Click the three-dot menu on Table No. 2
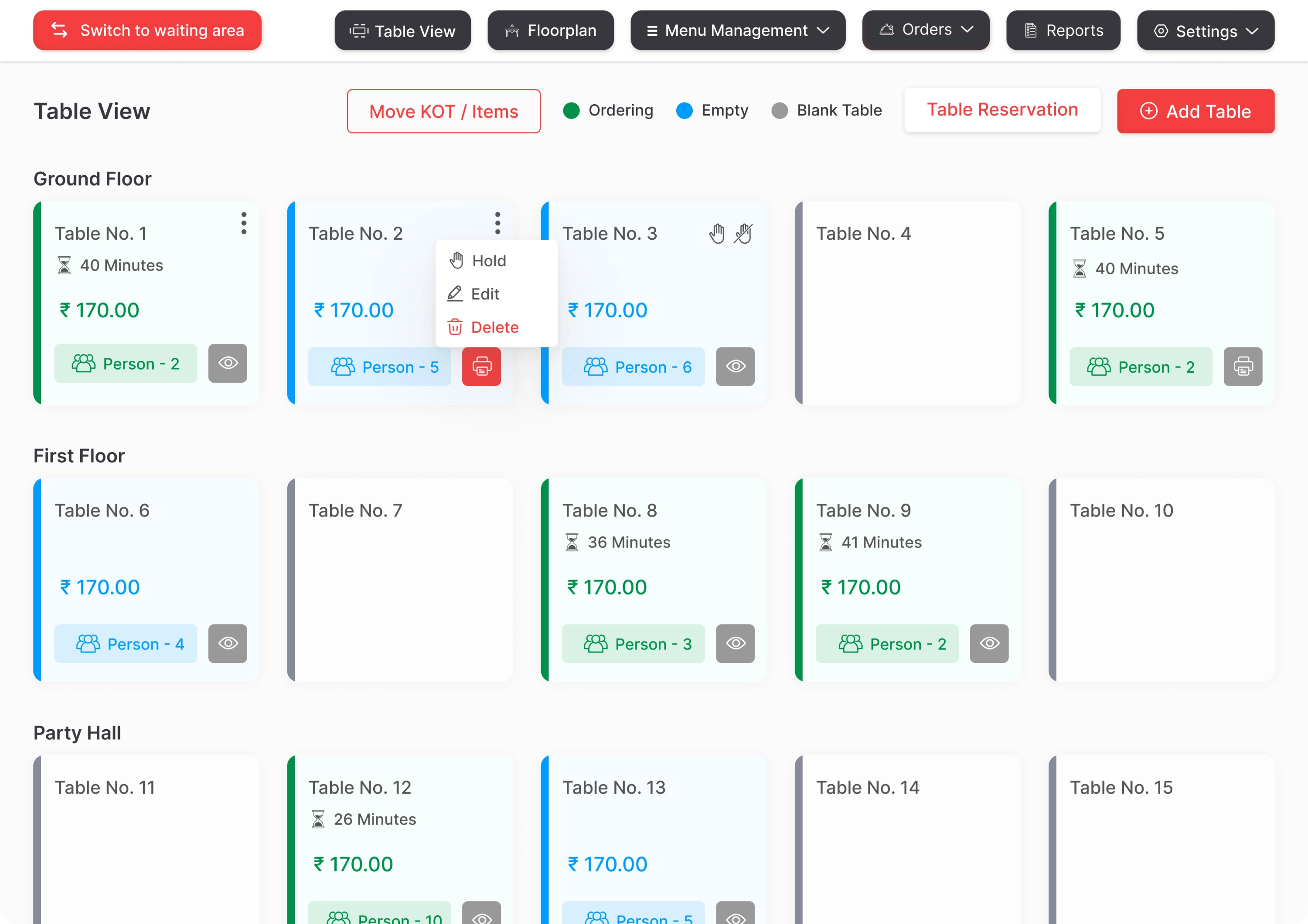1308x924 pixels. pyautogui.click(x=497, y=223)
